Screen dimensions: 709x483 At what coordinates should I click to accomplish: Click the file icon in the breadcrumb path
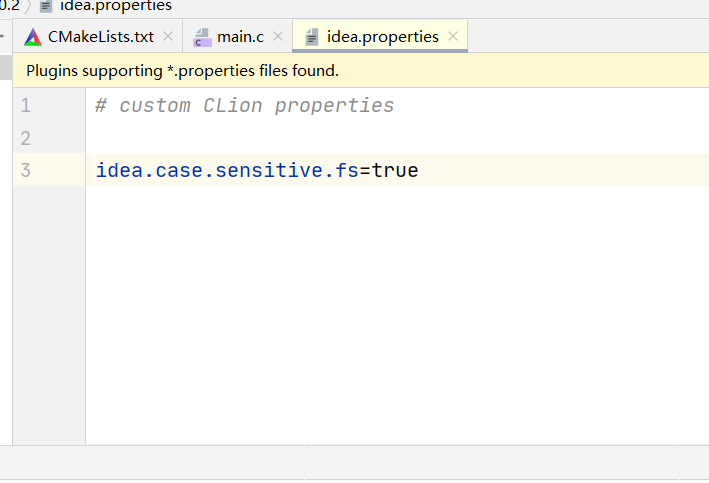46,6
